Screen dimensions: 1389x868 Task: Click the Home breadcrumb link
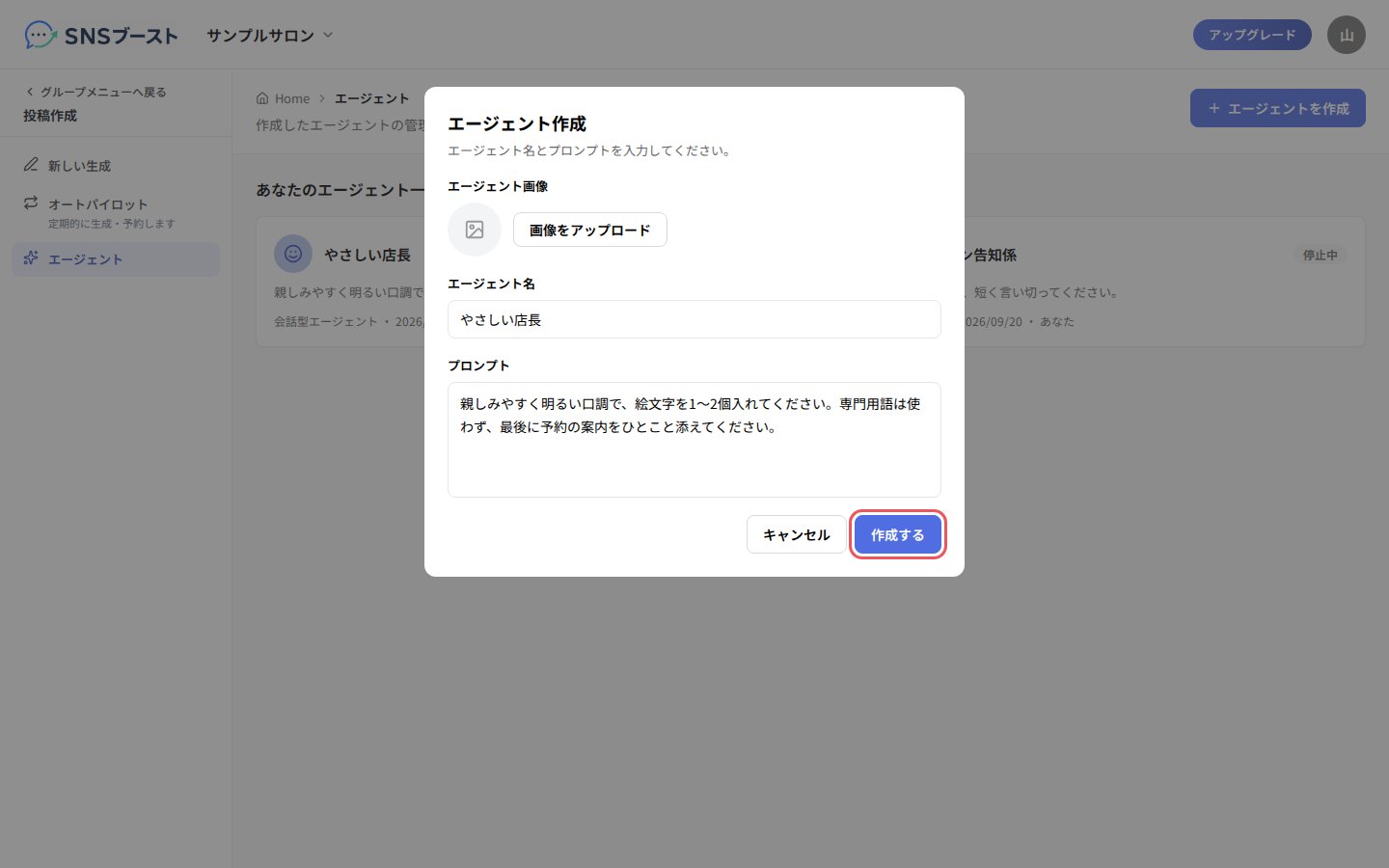click(x=291, y=98)
